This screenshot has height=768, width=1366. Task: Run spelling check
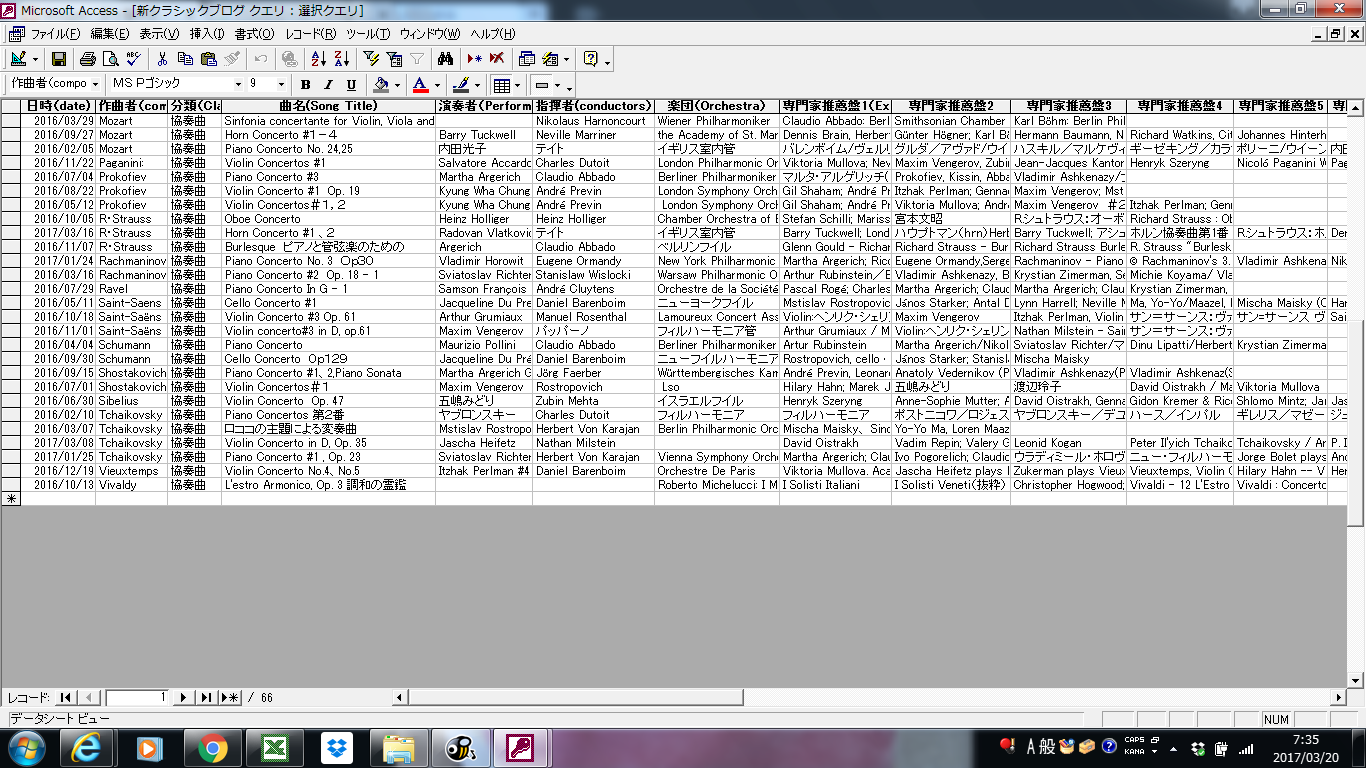coord(134,59)
